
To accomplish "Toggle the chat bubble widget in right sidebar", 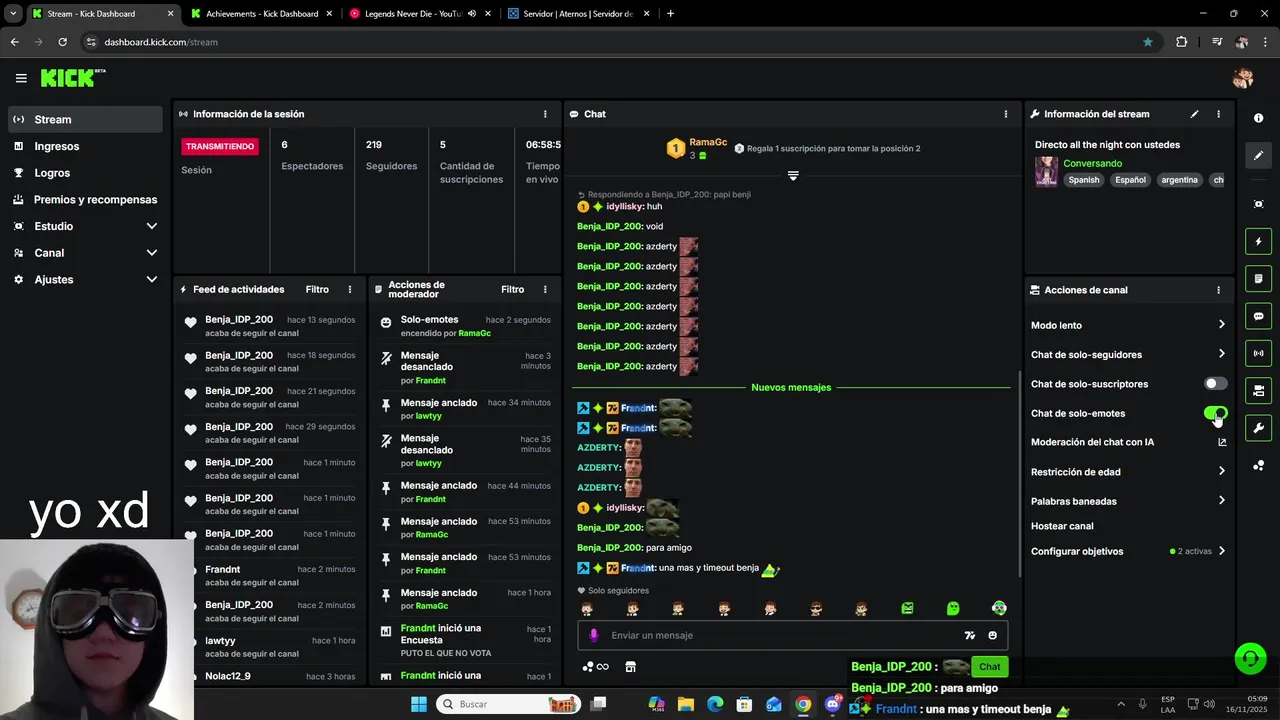I will coord(1258,316).
